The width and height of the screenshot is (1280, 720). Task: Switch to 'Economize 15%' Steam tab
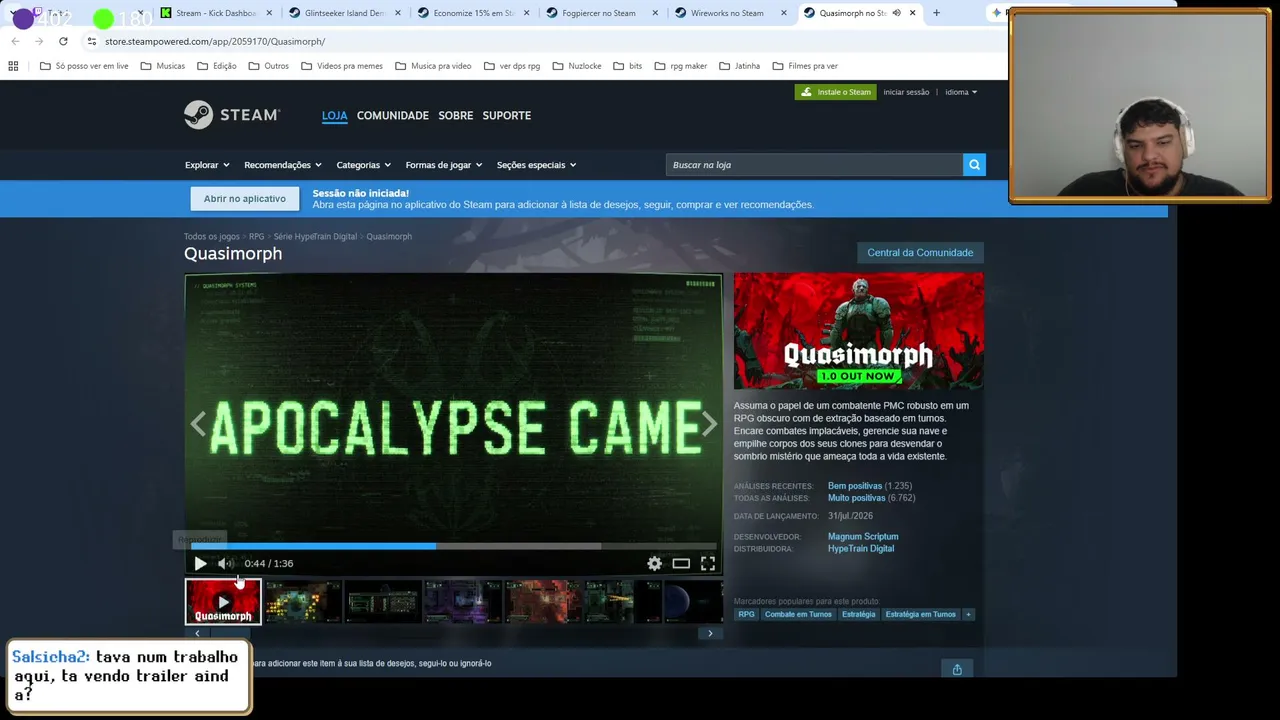tap(471, 13)
